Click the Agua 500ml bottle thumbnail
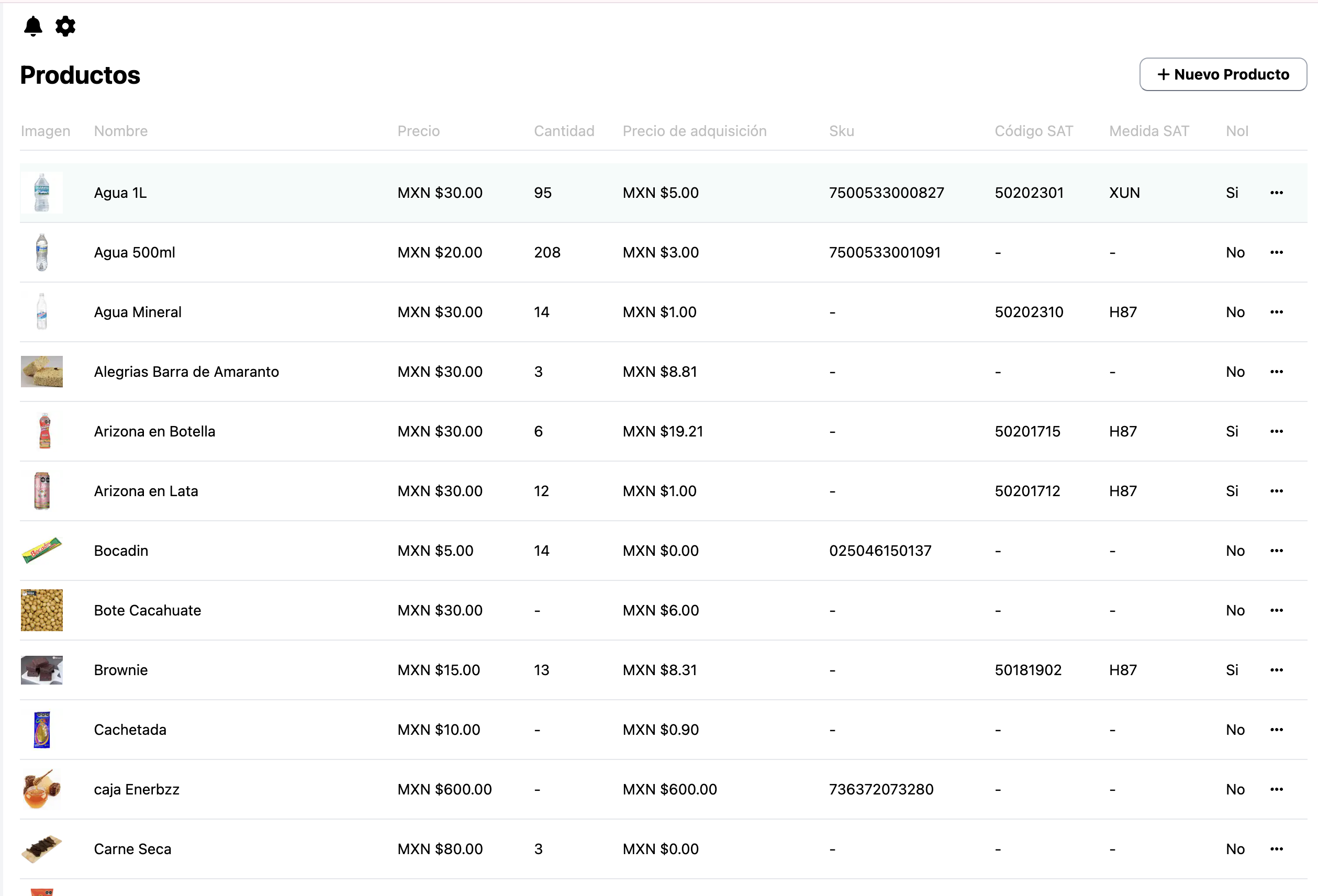This screenshot has width=1318, height=896. click(42, 252)
